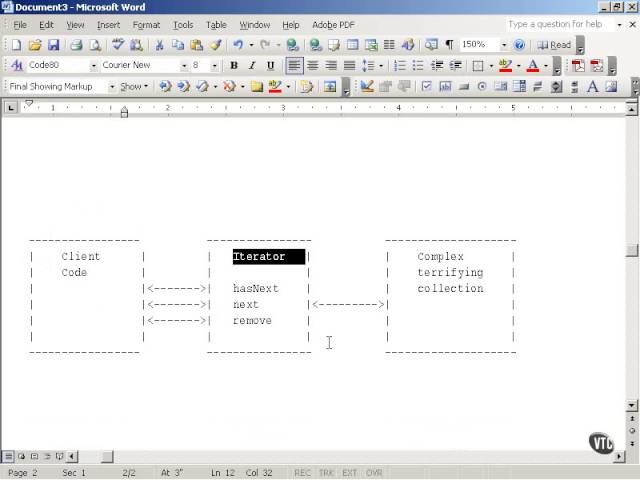Paste from clipboard
640x480 pixels.
(197, 45)
